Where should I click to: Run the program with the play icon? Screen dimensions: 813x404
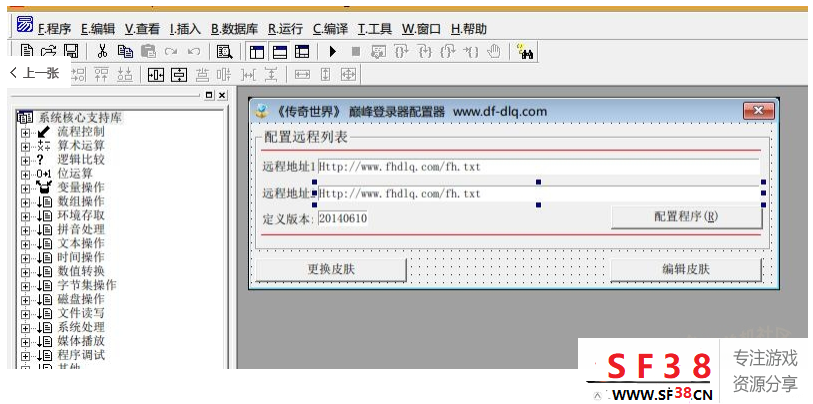coord(333,52)
